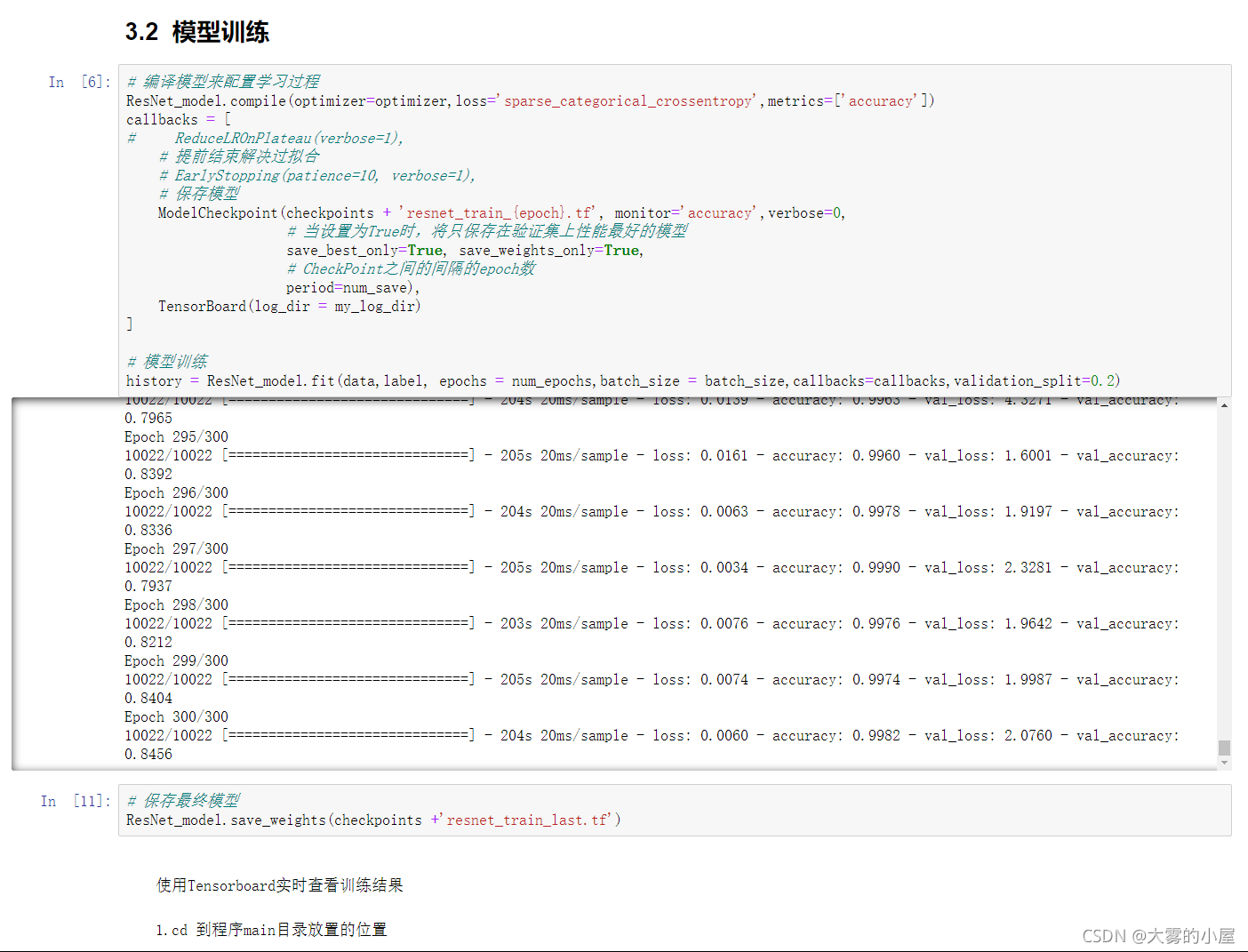
Task: Click the val_accuracy value 0.8392
Action: [148, 475]
